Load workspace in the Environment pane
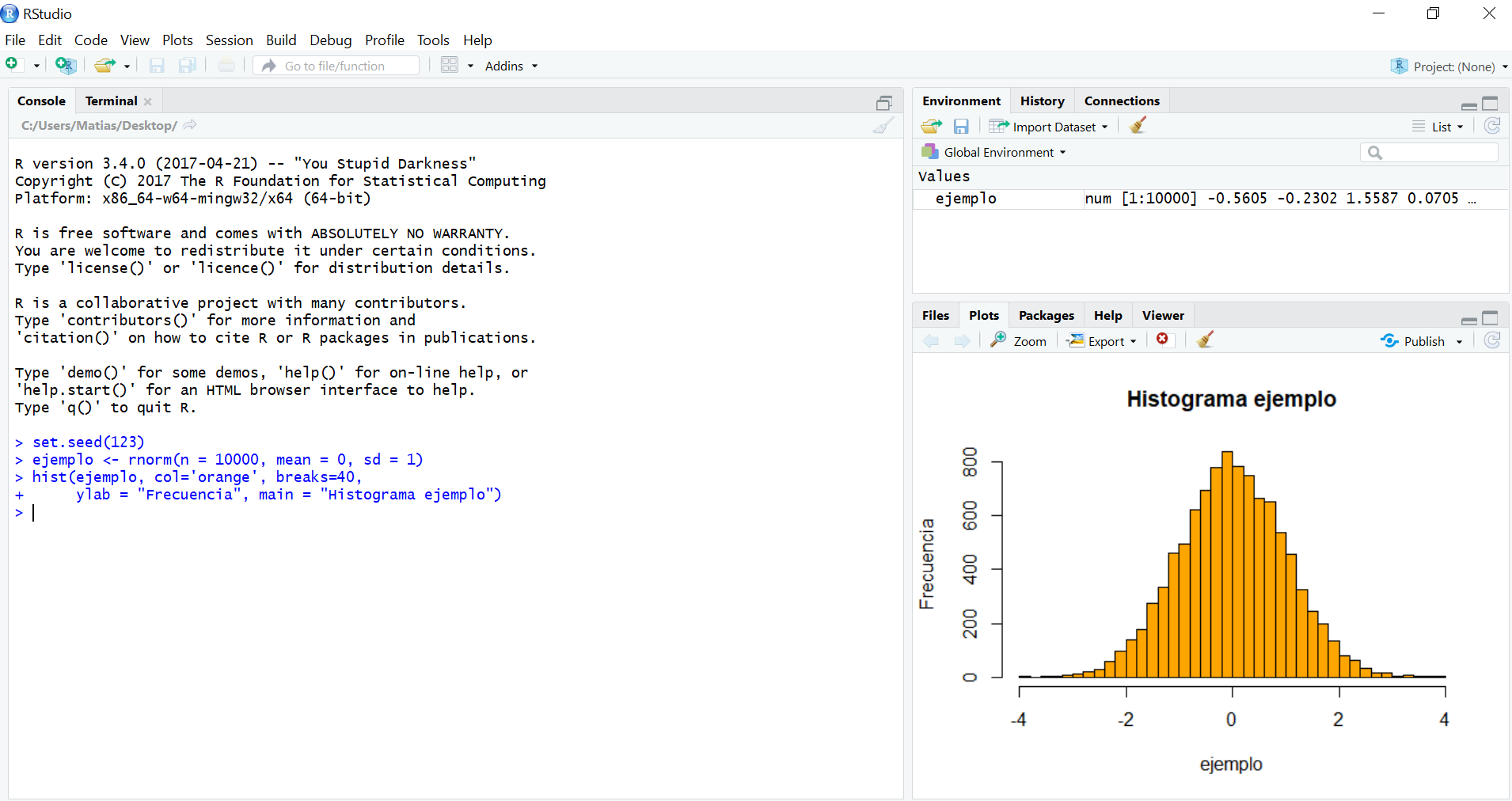 [x=931, y=127]
